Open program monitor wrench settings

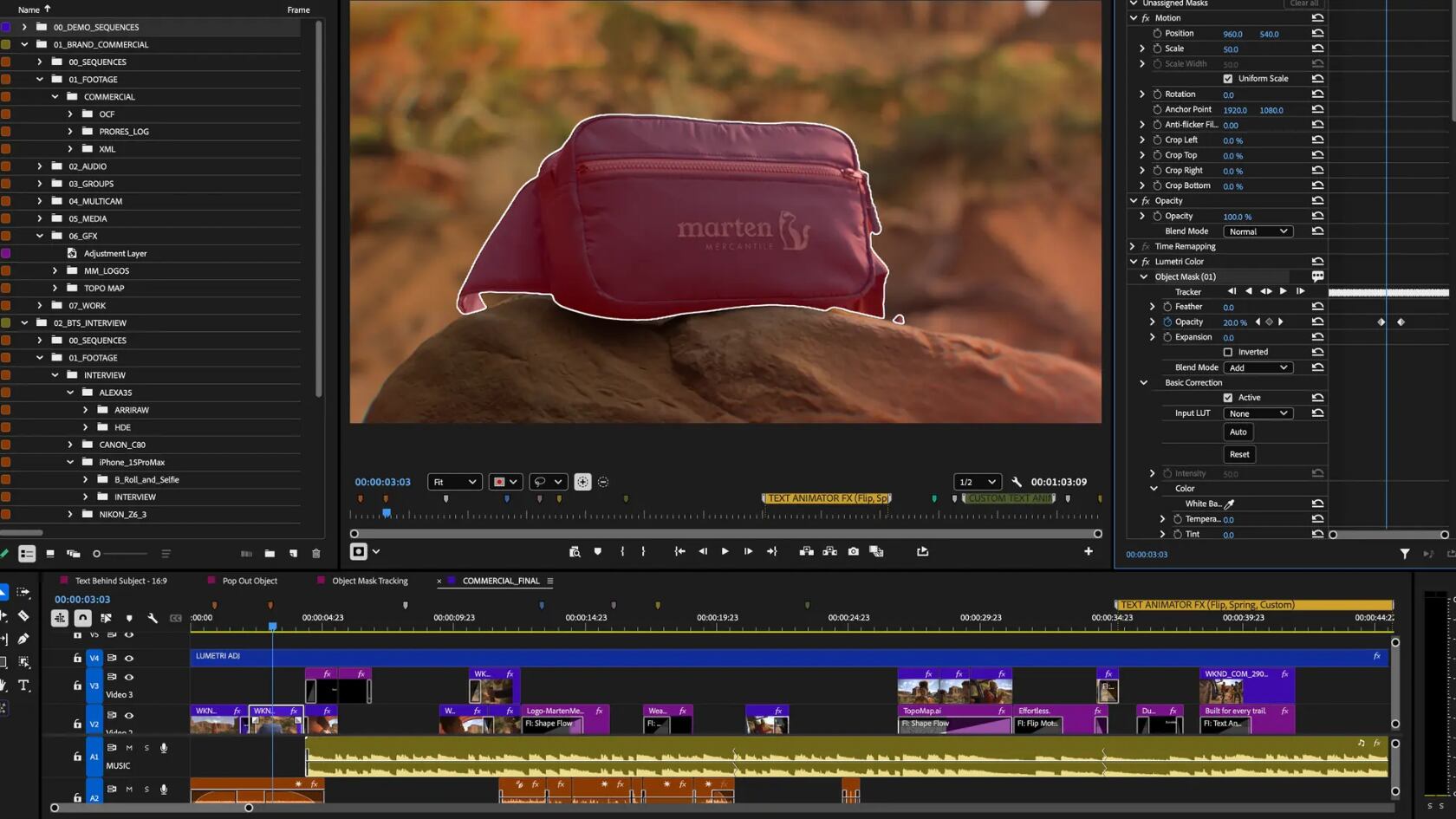[1017, 482]
